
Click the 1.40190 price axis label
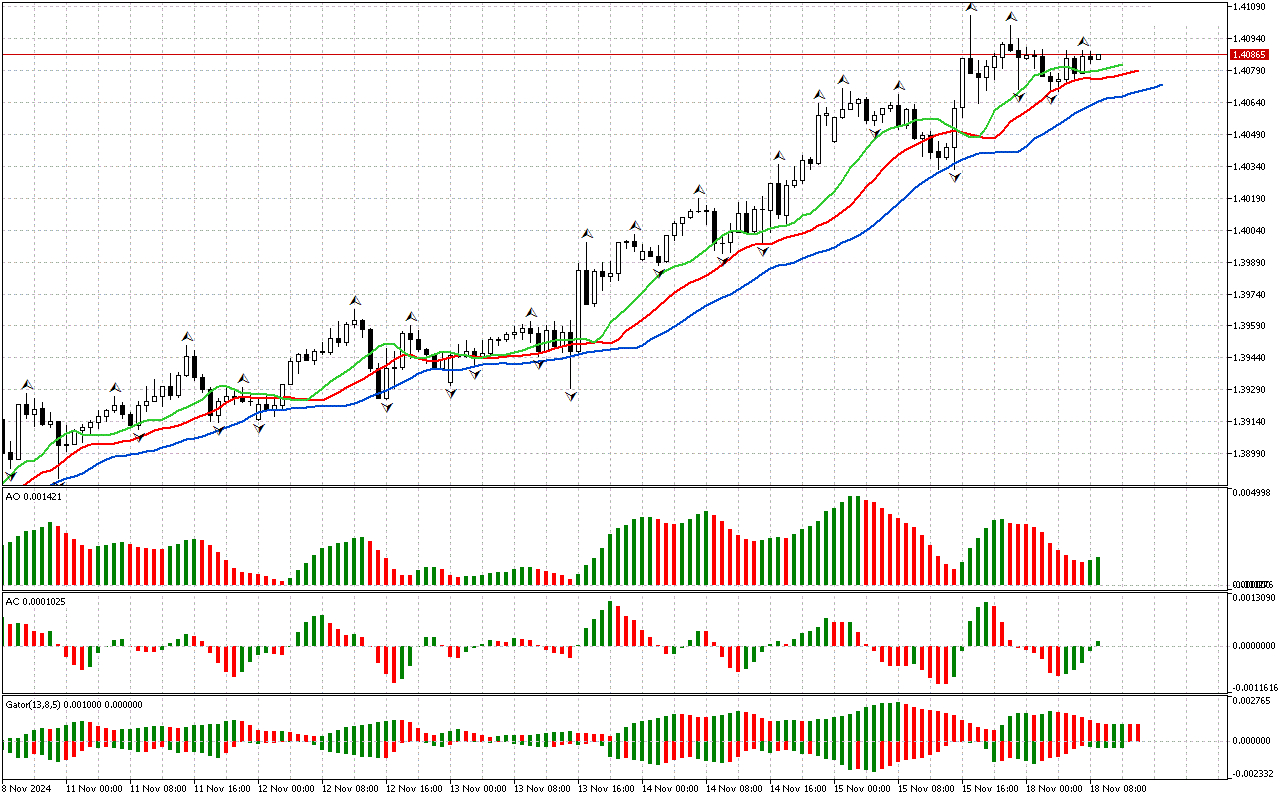pos(1249,199)
